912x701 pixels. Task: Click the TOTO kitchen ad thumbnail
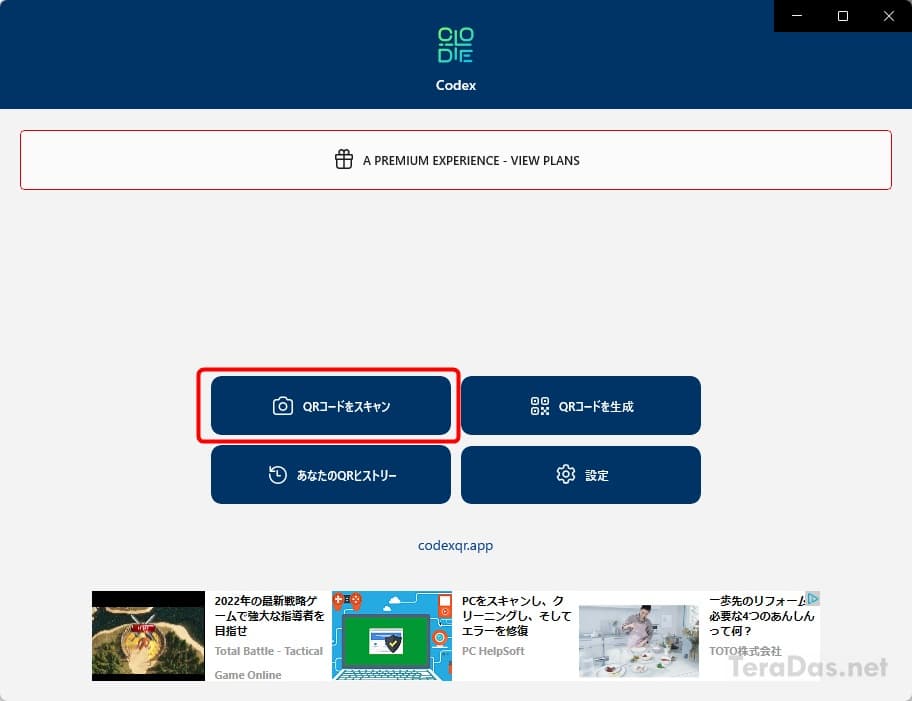pos(639,636)
